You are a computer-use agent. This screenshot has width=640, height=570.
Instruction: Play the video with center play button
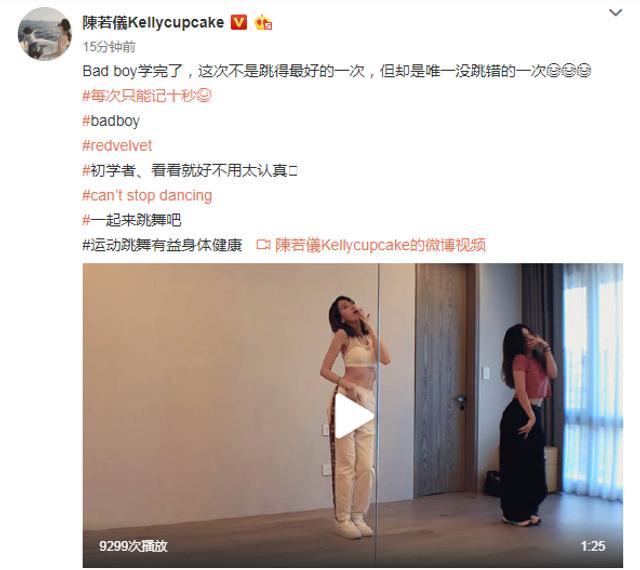point(353,416)
